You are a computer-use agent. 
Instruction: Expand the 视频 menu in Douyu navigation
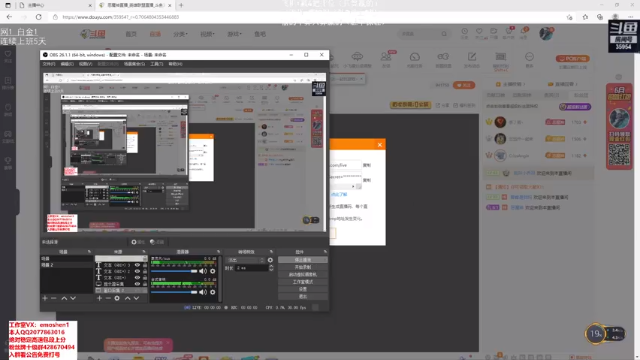(x=207, y=34)
